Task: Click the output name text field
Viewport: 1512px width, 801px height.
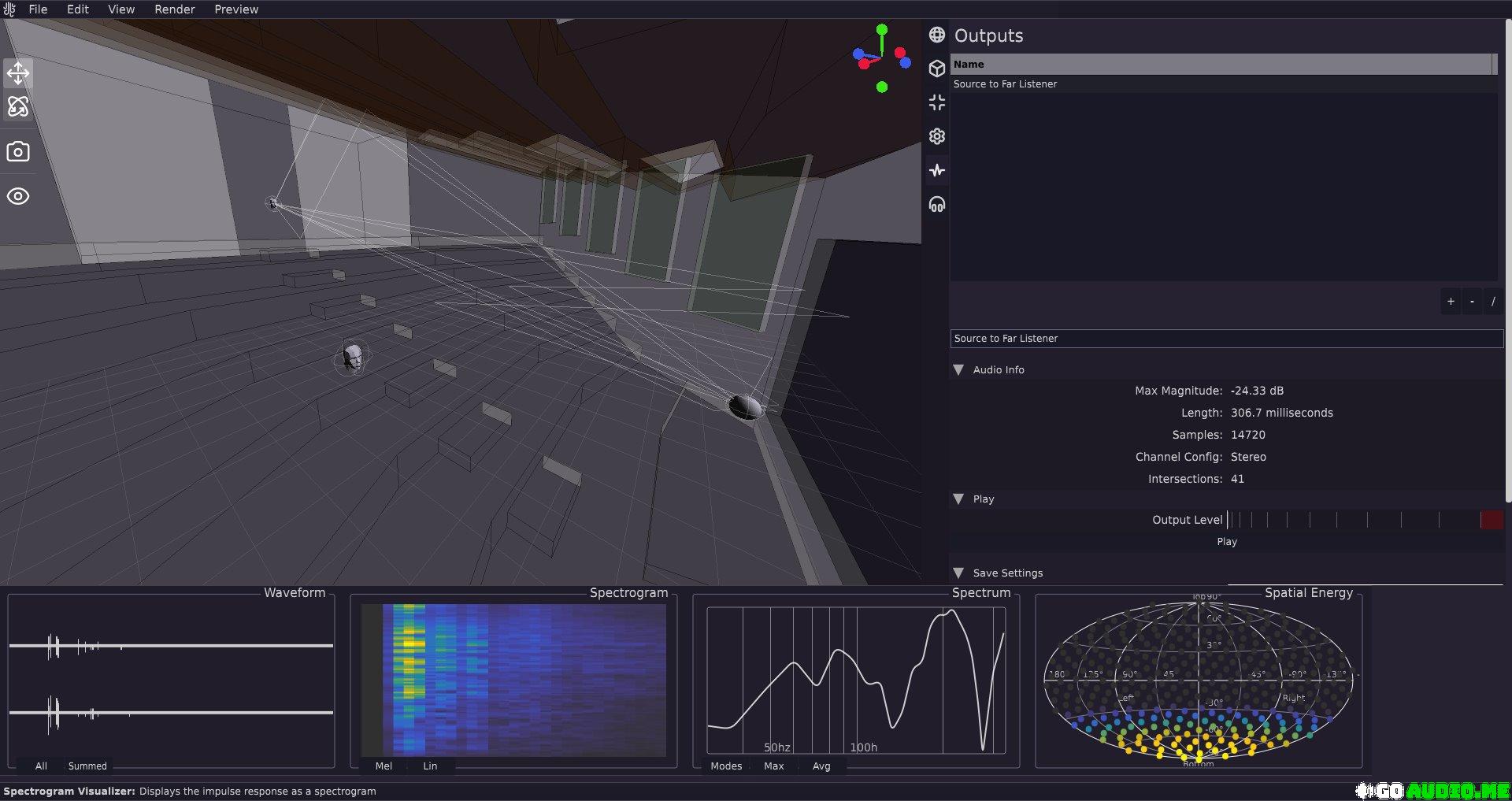Action: [1226, 339]
